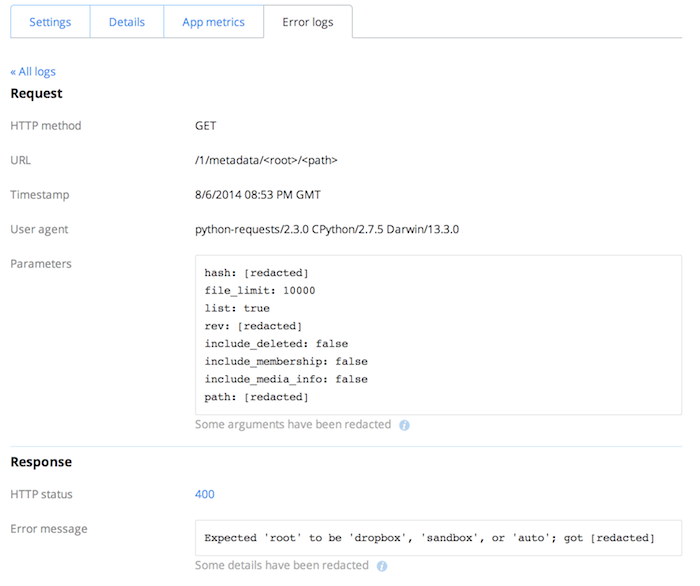Click the Request section heading
Image resolution: width=700 pixels, height=586 pixels.
pos(37,93)
